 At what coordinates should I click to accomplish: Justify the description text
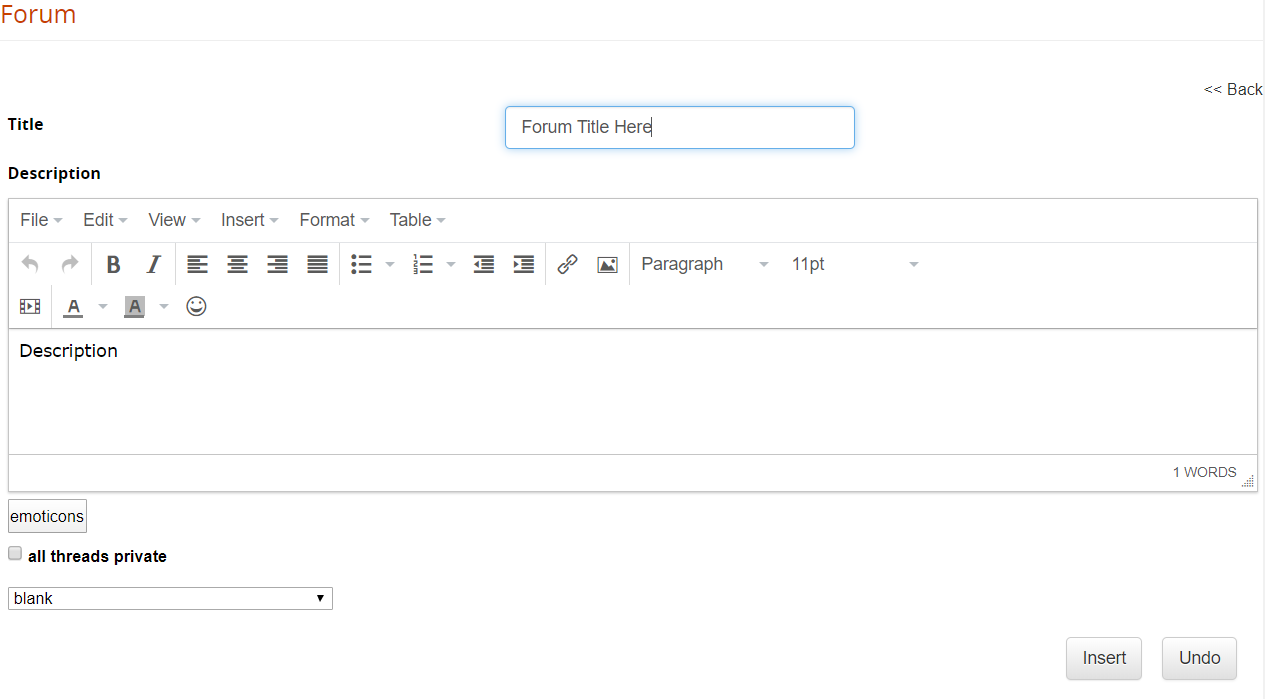tap(317, 264)
